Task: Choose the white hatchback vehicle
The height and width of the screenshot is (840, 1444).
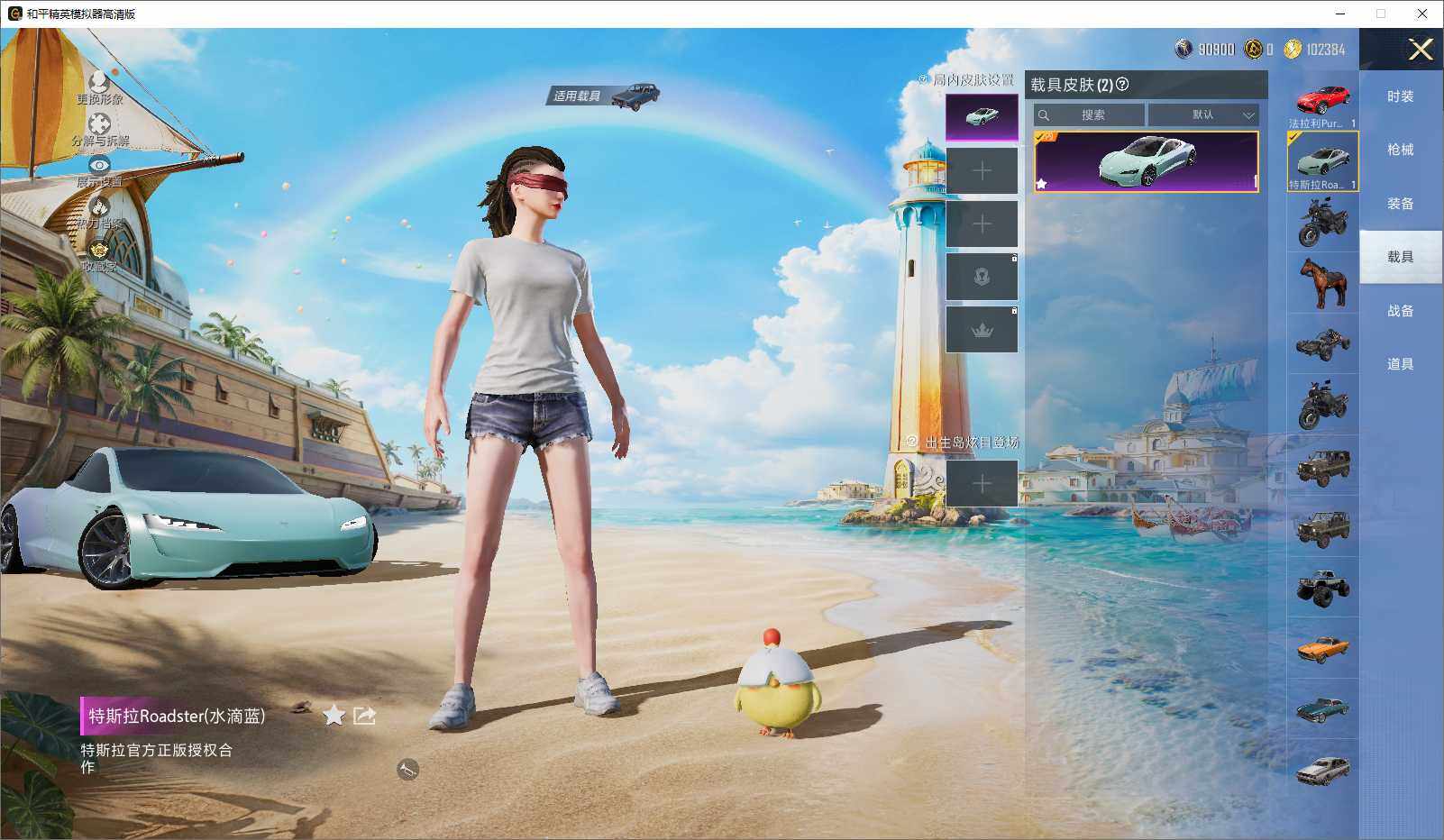Action: tap(1322, 770)
